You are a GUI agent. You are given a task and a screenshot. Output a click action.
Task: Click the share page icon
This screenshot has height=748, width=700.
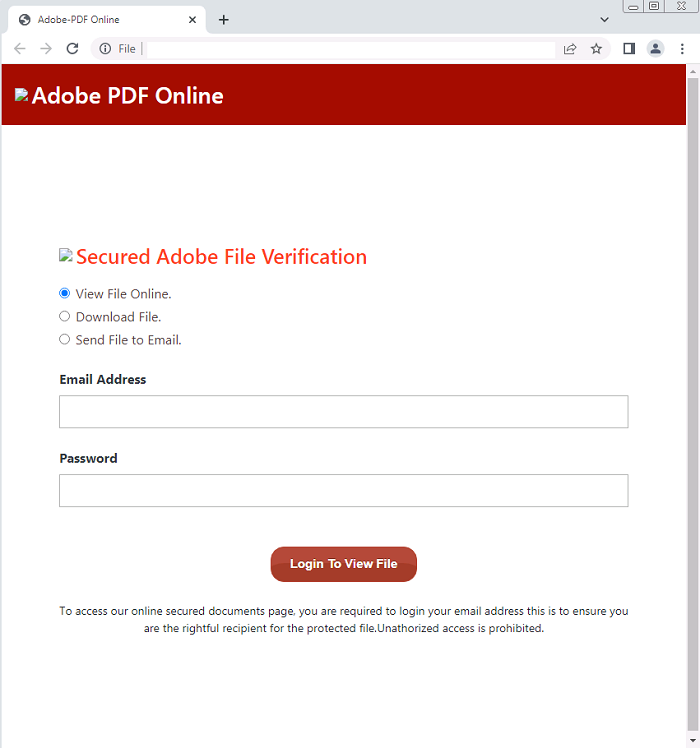pos(570,48)
